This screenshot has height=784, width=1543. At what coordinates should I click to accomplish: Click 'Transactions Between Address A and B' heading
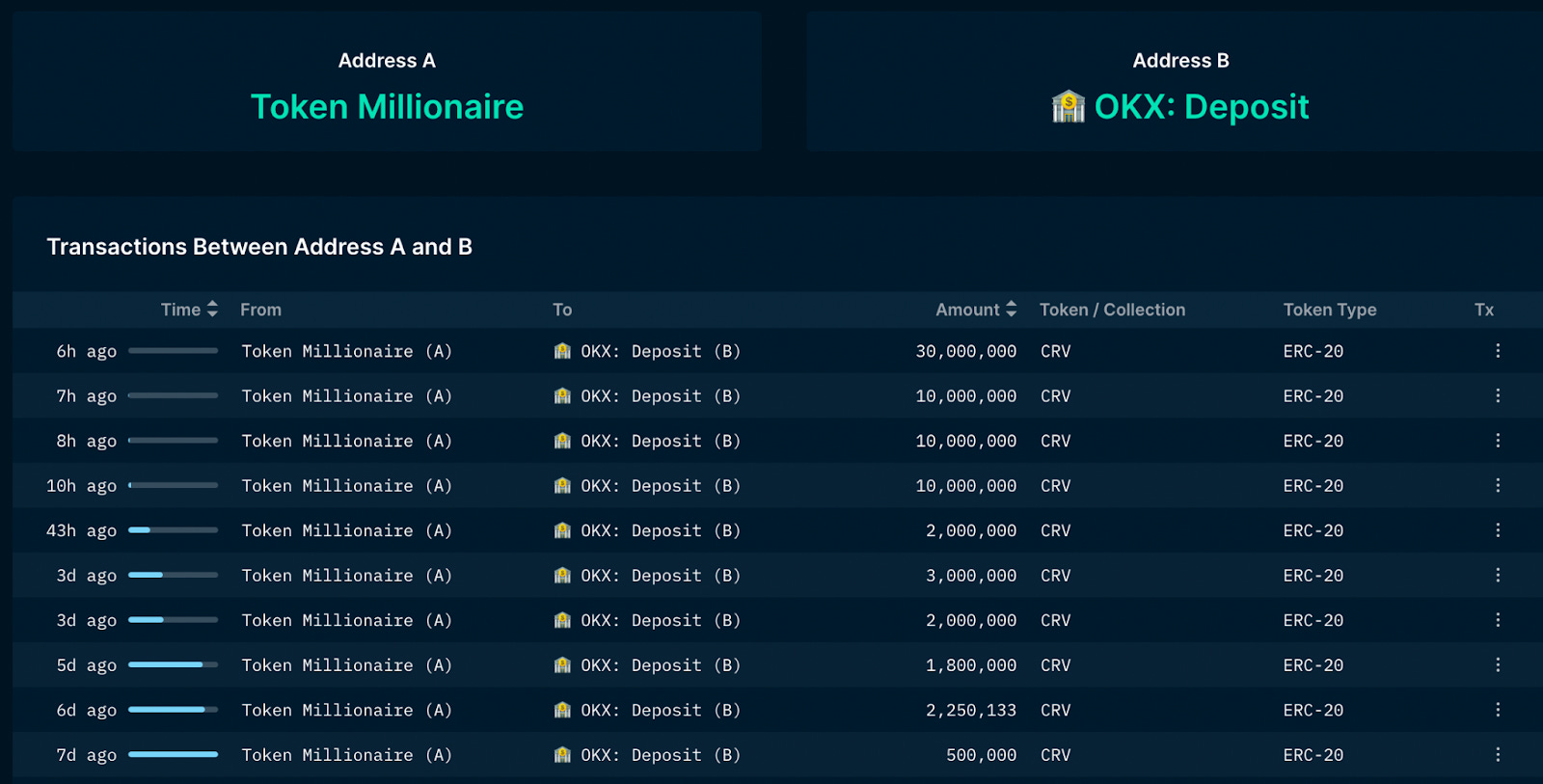(259, 247)
